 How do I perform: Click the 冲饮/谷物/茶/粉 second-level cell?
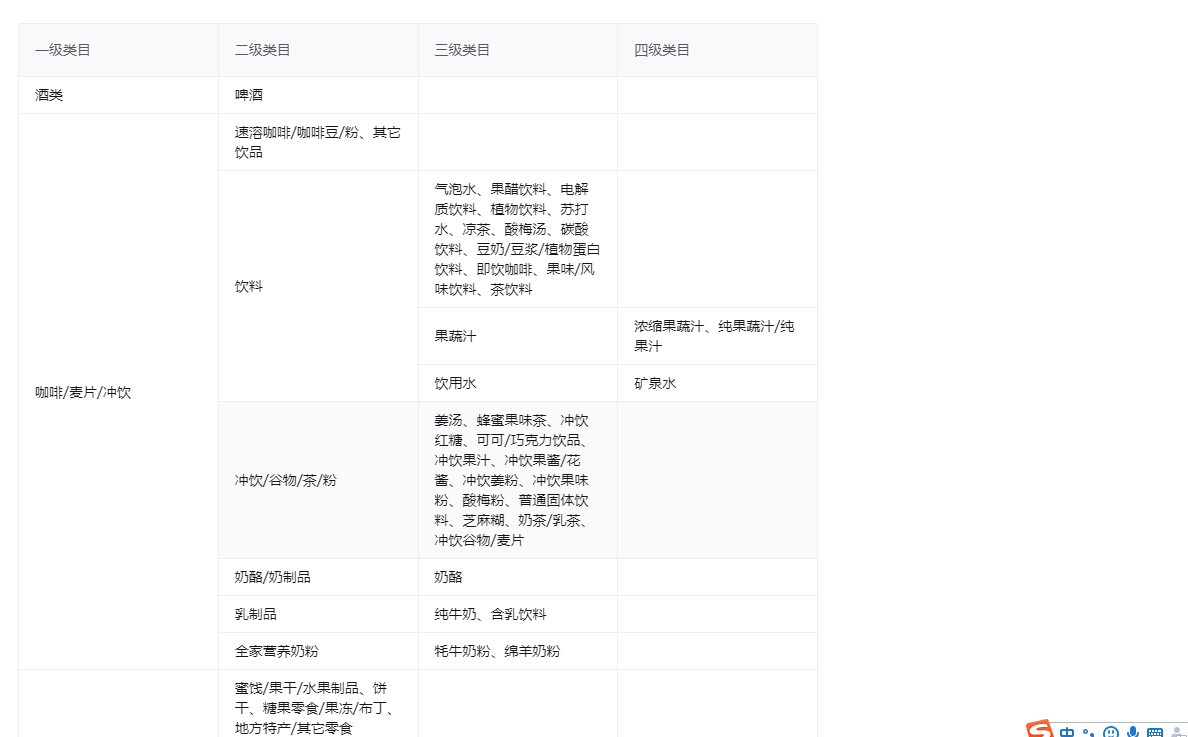click(x=286, y=480)
